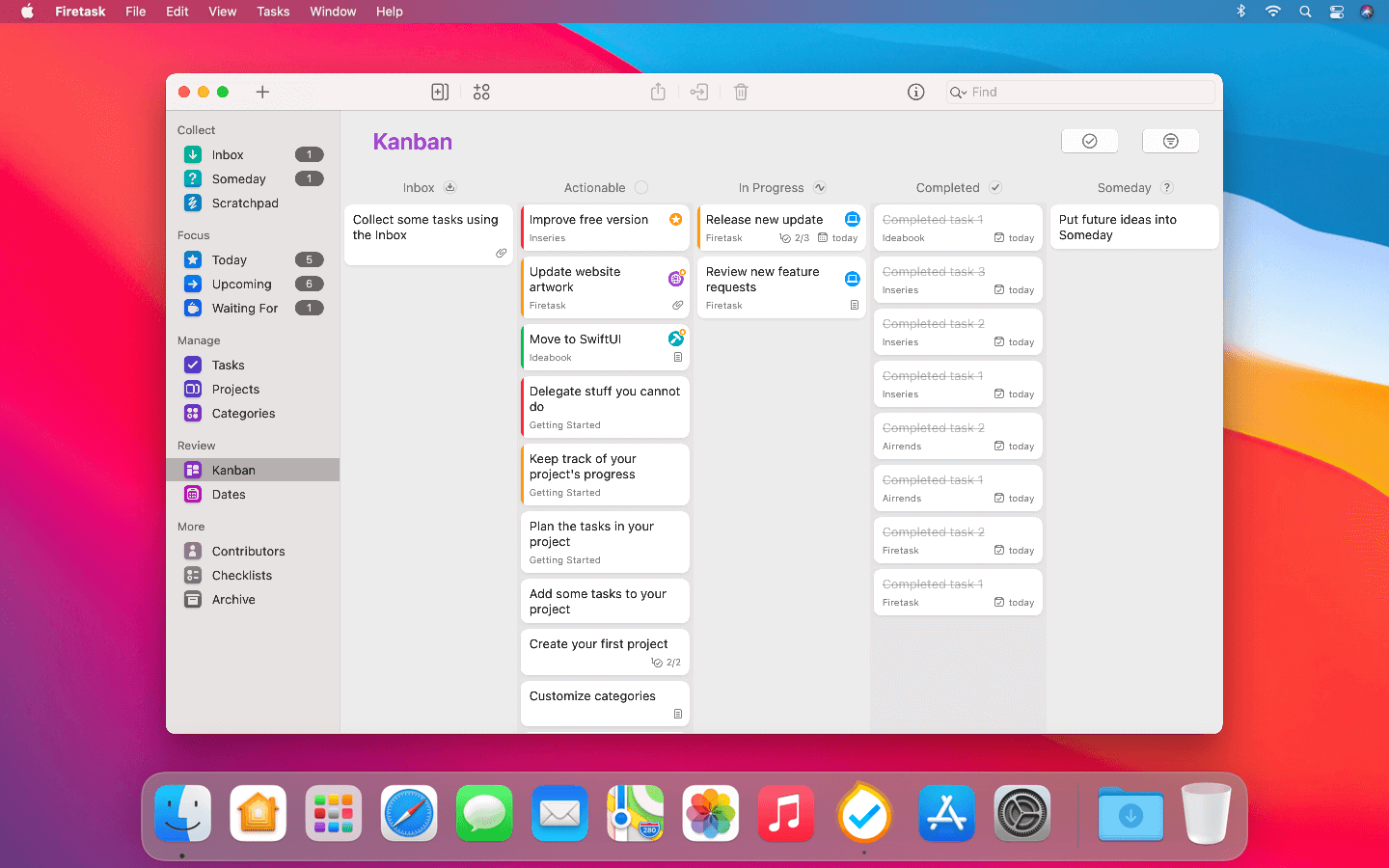Click the red category bar on Improve free version
Screen dimensions: 1389x868
(x=523, y=228)
